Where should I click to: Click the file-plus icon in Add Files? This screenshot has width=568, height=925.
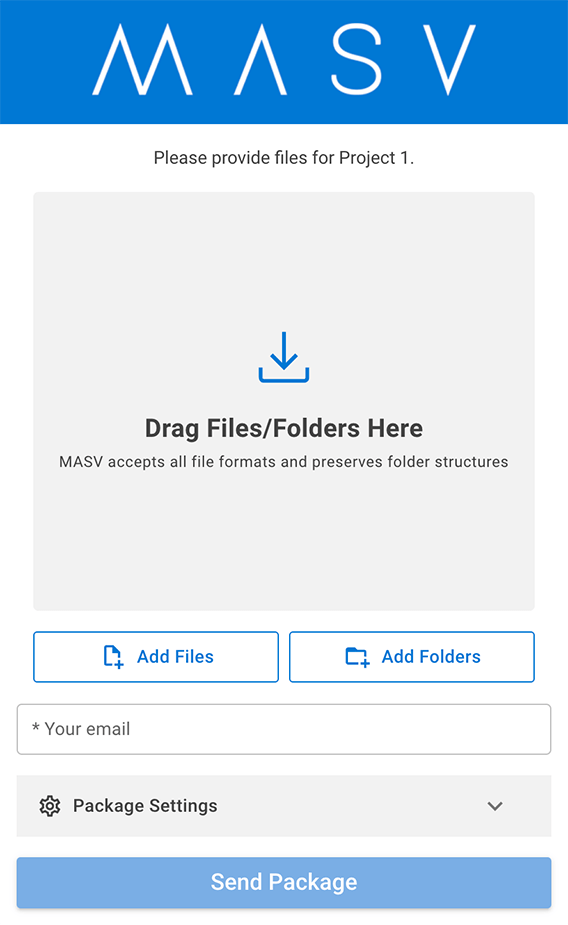pyautogui.click(x=113, y=657)
